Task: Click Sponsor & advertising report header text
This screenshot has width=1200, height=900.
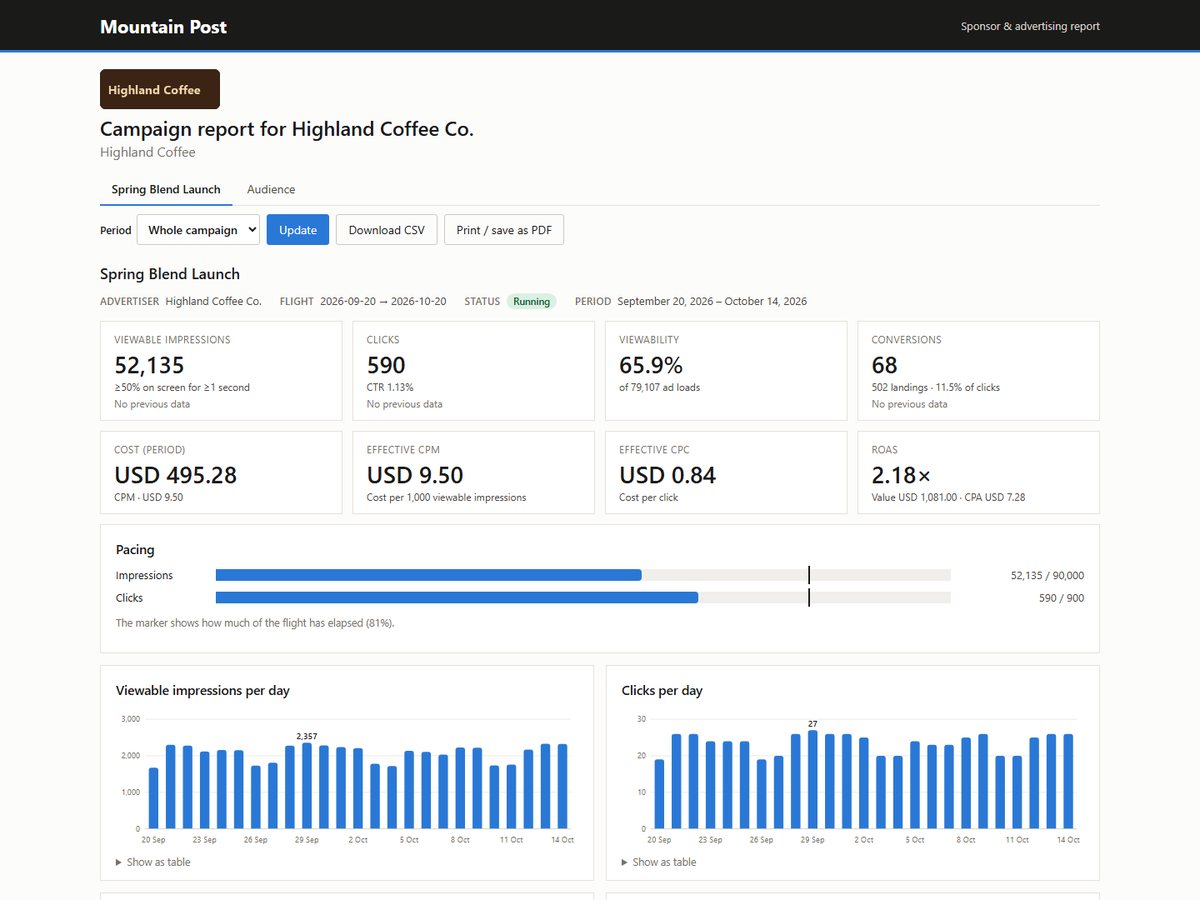Action: point(1030,26)
